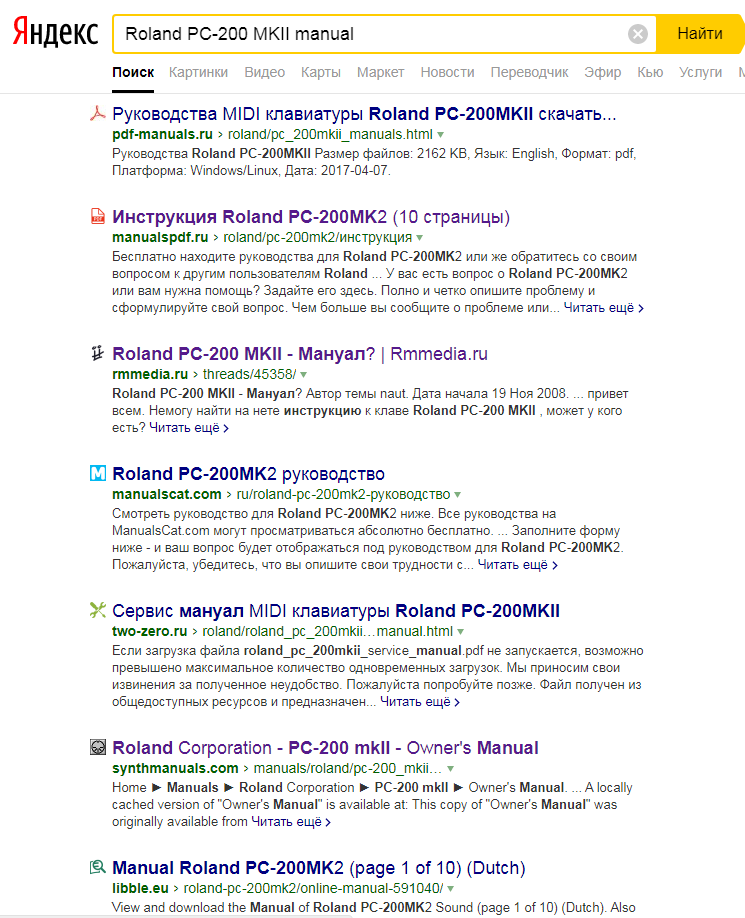Click the rmmedia.ru favicon
The width and height of the screenshot is (745, 918).
tap(98, 353)
